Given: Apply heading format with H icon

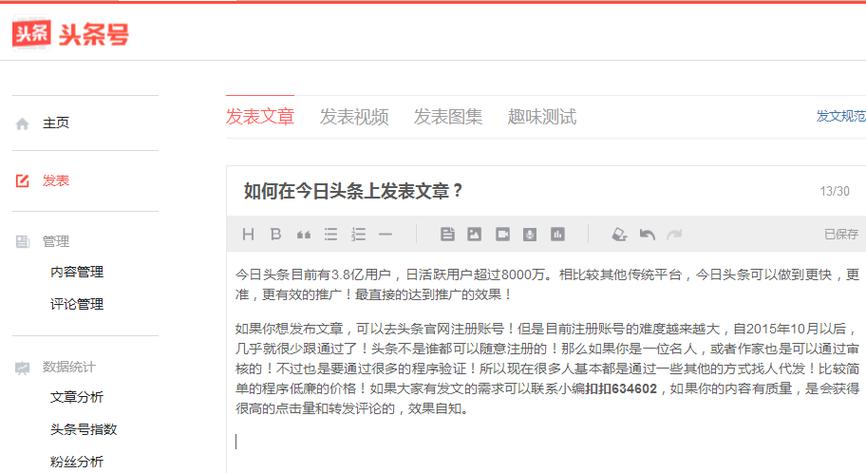Looking at the screenshot, I should coord(248,234).
